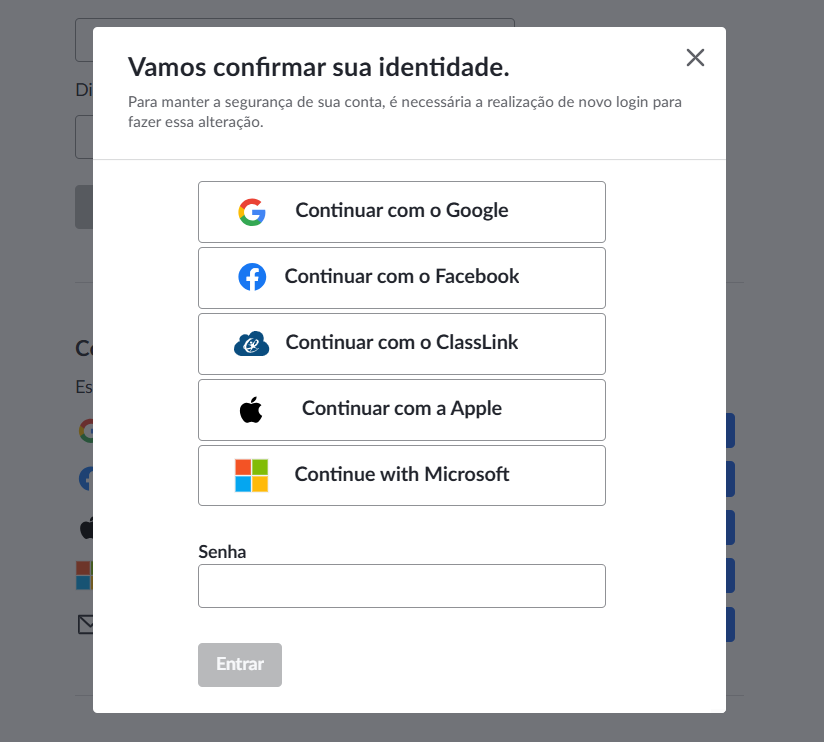Click the ClassLink cloud logo
This screenshot has height=742, width=824.
pyautogui.click(x=251, y=344)
